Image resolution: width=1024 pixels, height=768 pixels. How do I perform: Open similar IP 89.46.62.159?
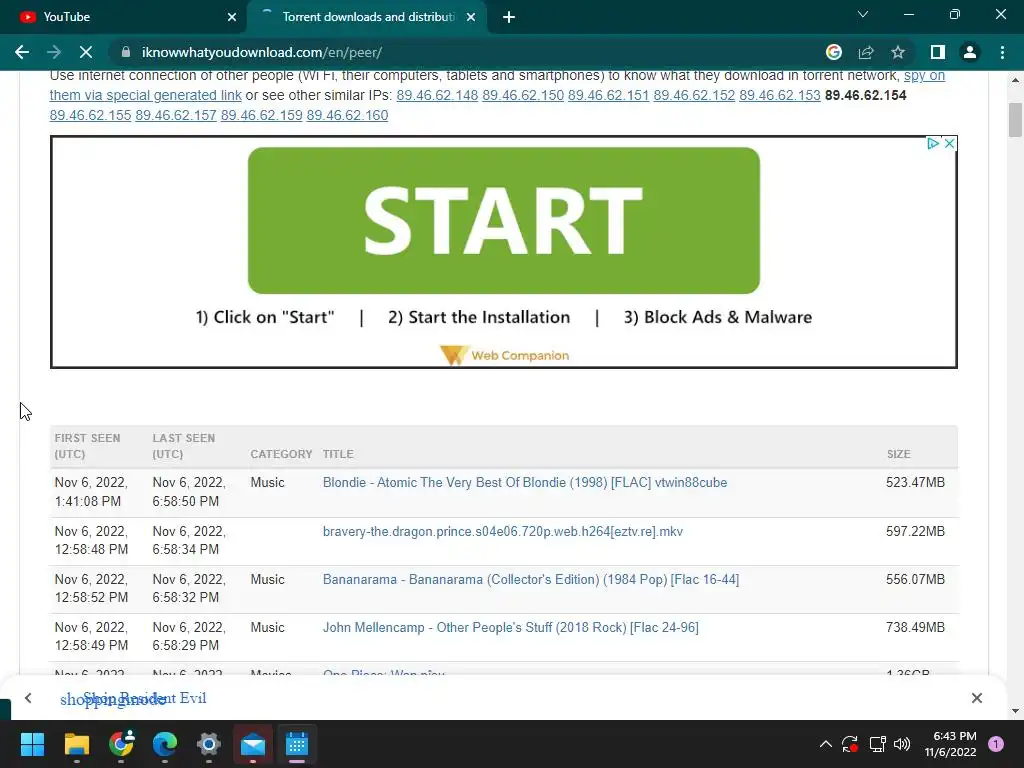(261, 116)
